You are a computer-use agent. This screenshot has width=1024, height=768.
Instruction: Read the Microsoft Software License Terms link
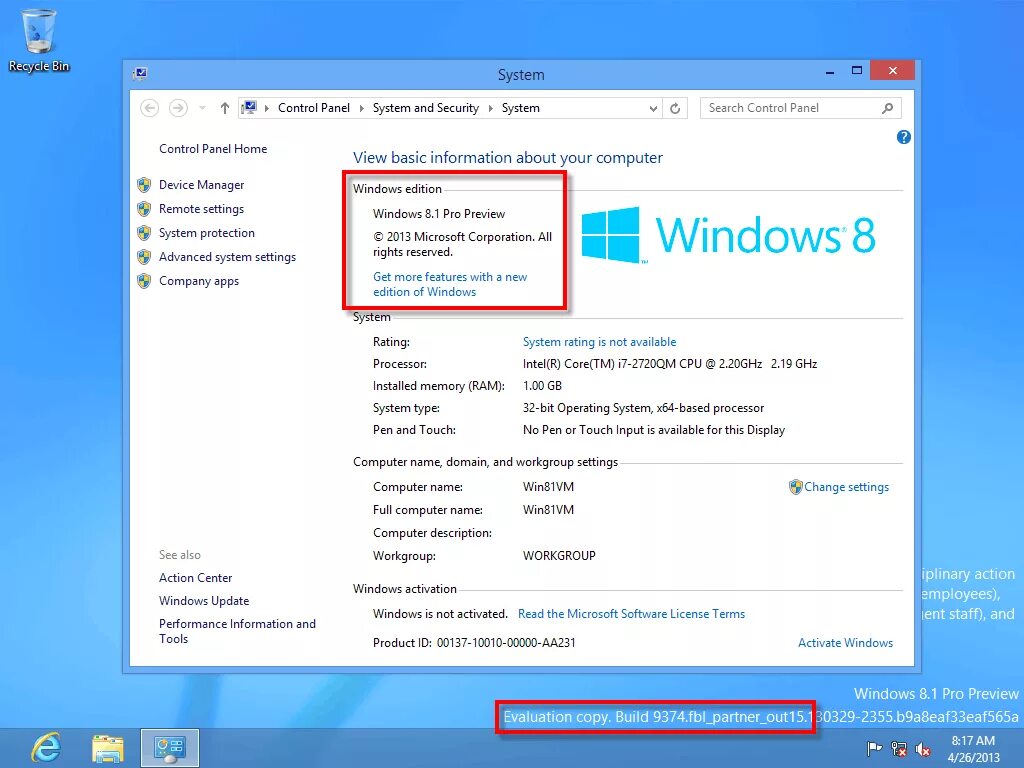pos(631,614)
